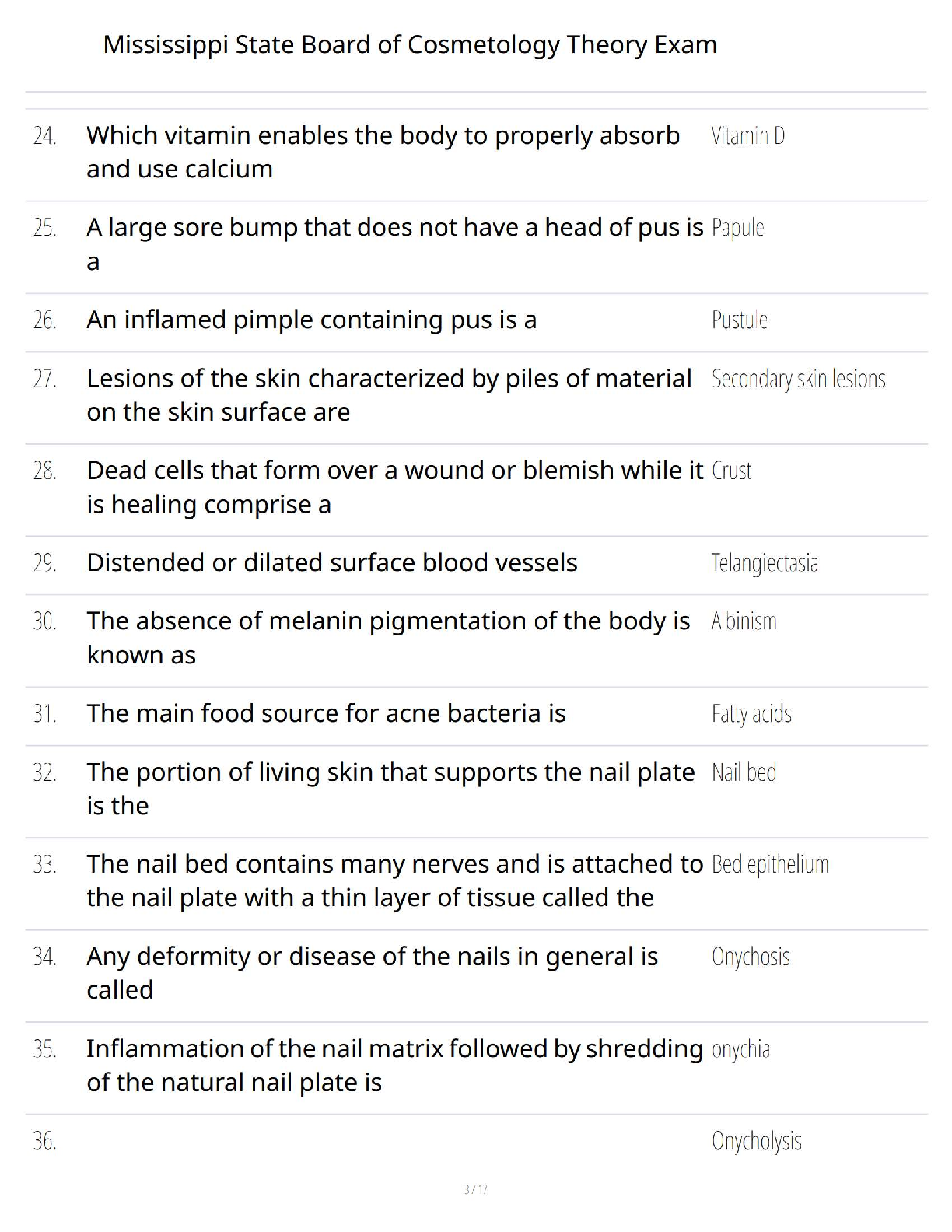
Task: Click the word "Telangiectasia"
Action: [x=765, y=562]
